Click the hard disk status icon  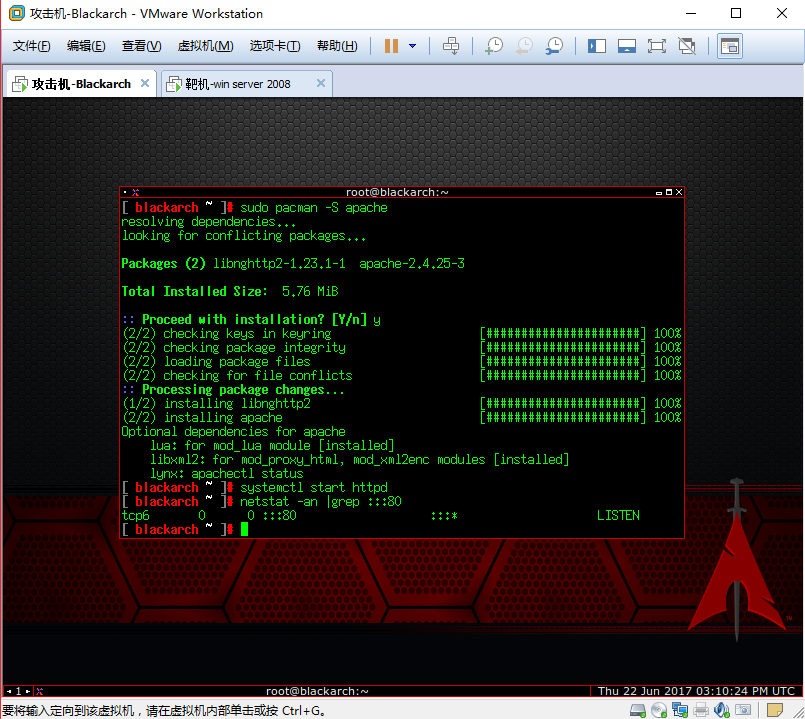[x=638, y=710]
